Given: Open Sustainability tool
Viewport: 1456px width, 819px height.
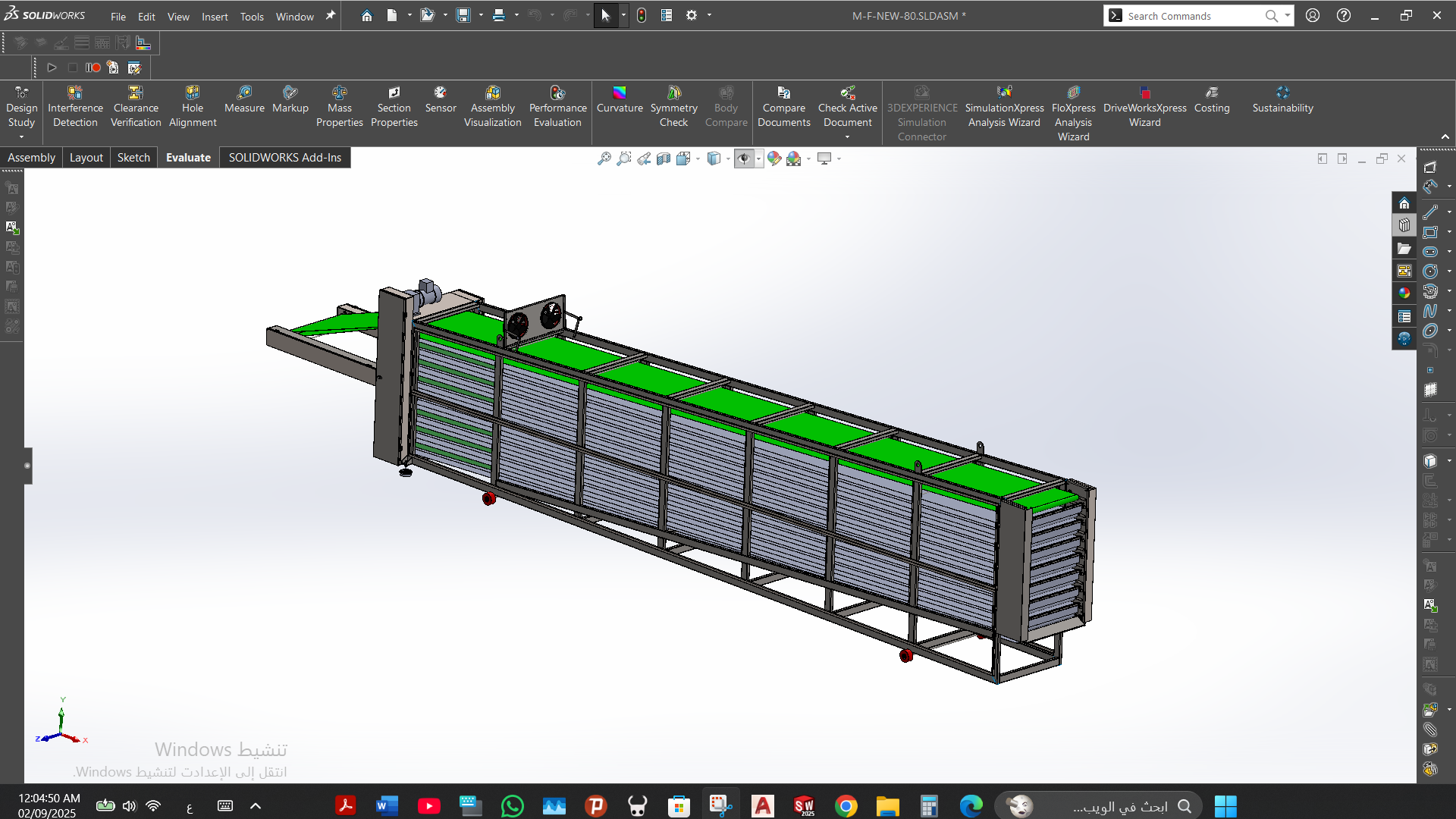Looking at the screenshot, I should 1282,99.
